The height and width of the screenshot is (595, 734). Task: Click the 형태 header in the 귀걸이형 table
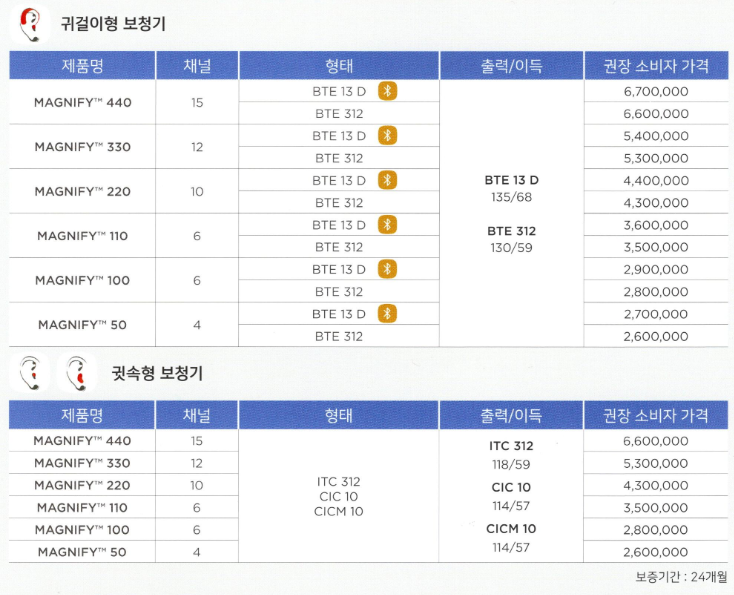(x=339, y=66)
